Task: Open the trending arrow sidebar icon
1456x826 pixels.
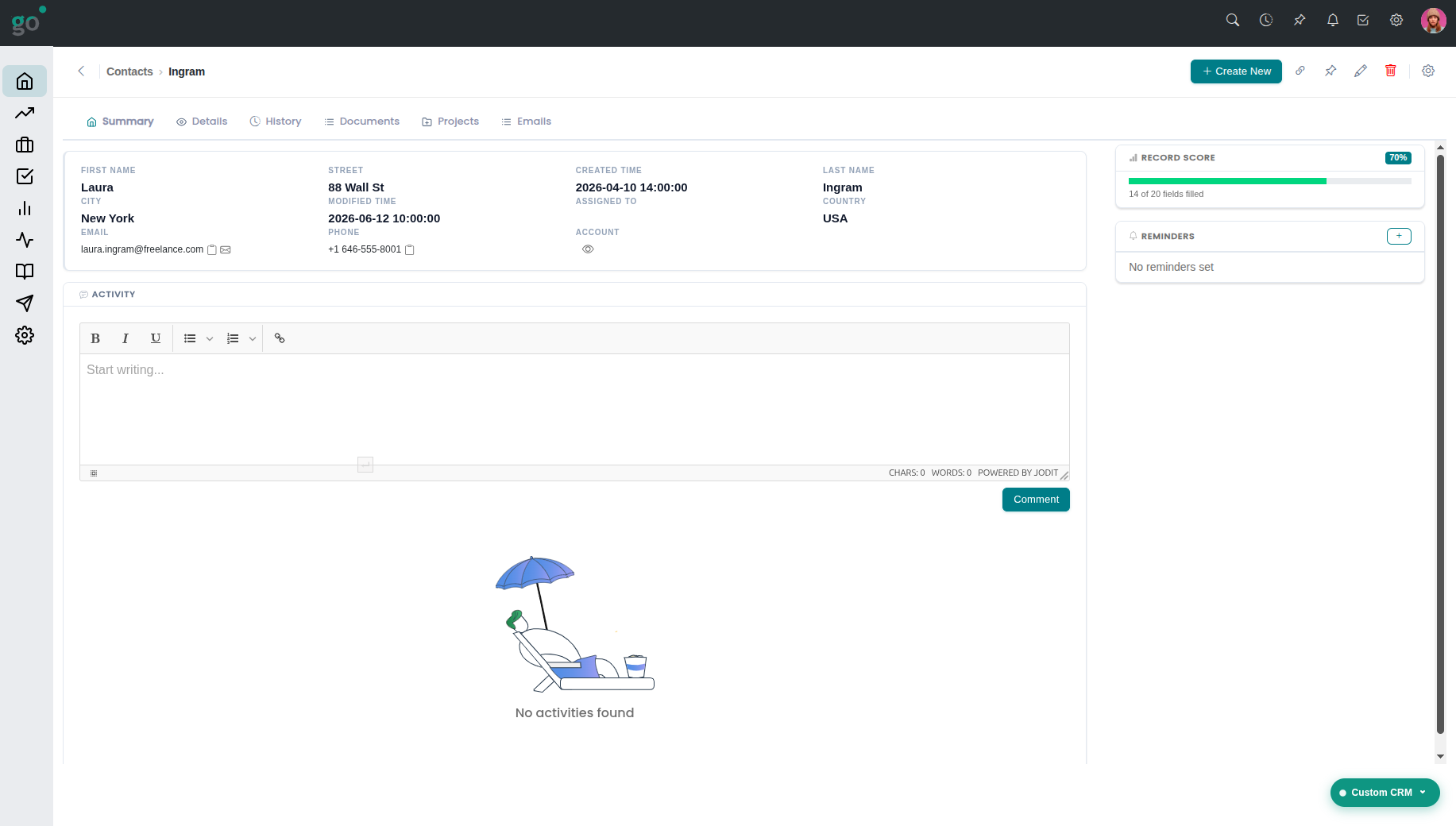Action: tap(25, 113)
